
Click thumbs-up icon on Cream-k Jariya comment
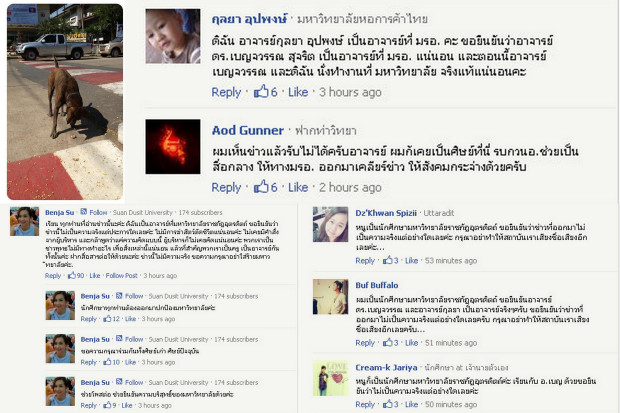click(x=388, y=404)
